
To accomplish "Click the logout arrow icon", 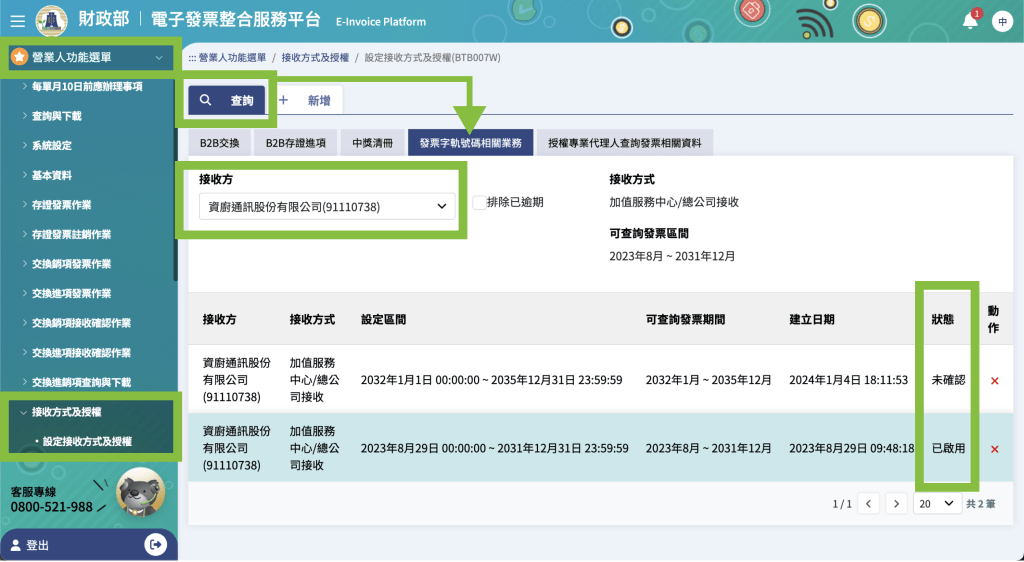I will point(155,544).
